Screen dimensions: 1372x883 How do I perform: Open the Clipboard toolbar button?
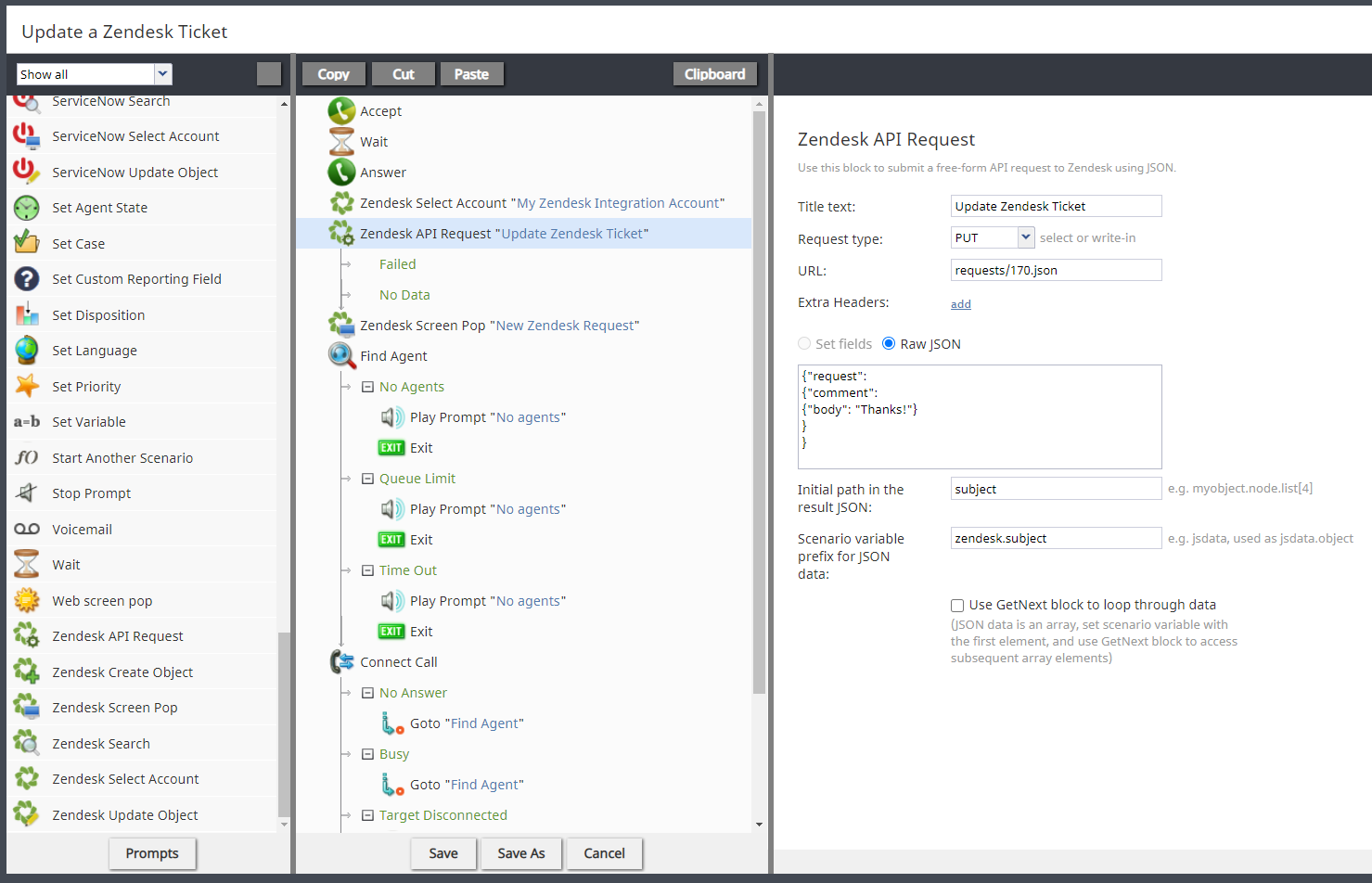coord(715,74)
